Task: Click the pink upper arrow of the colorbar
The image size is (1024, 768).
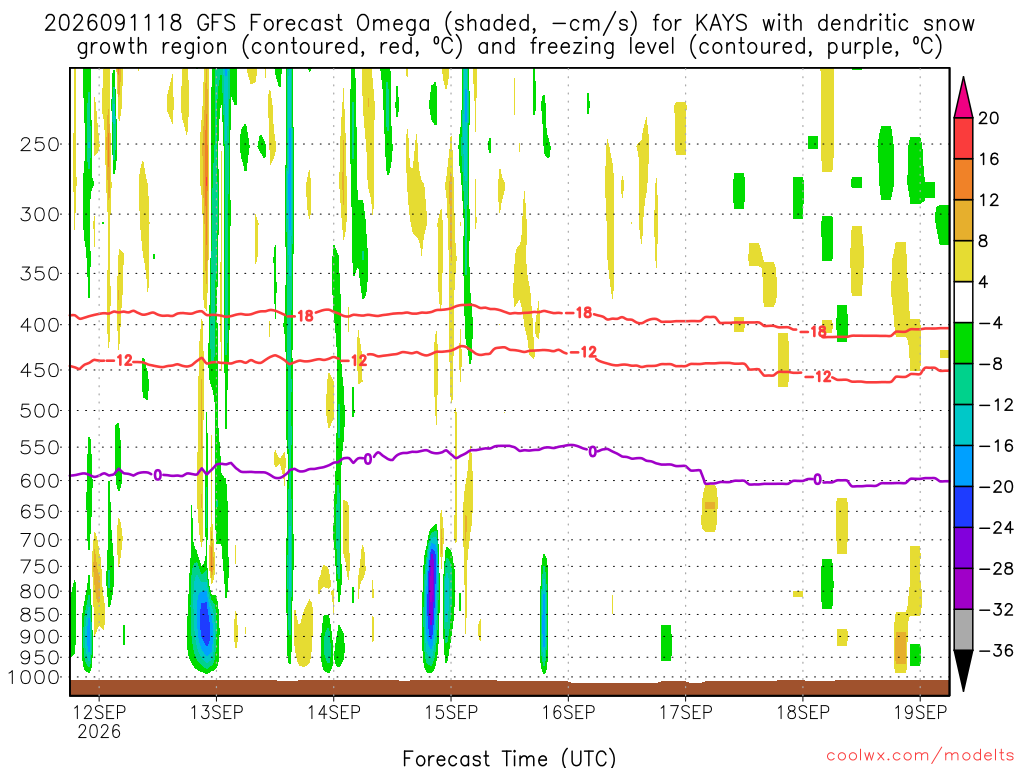Action: pos(963,98)
